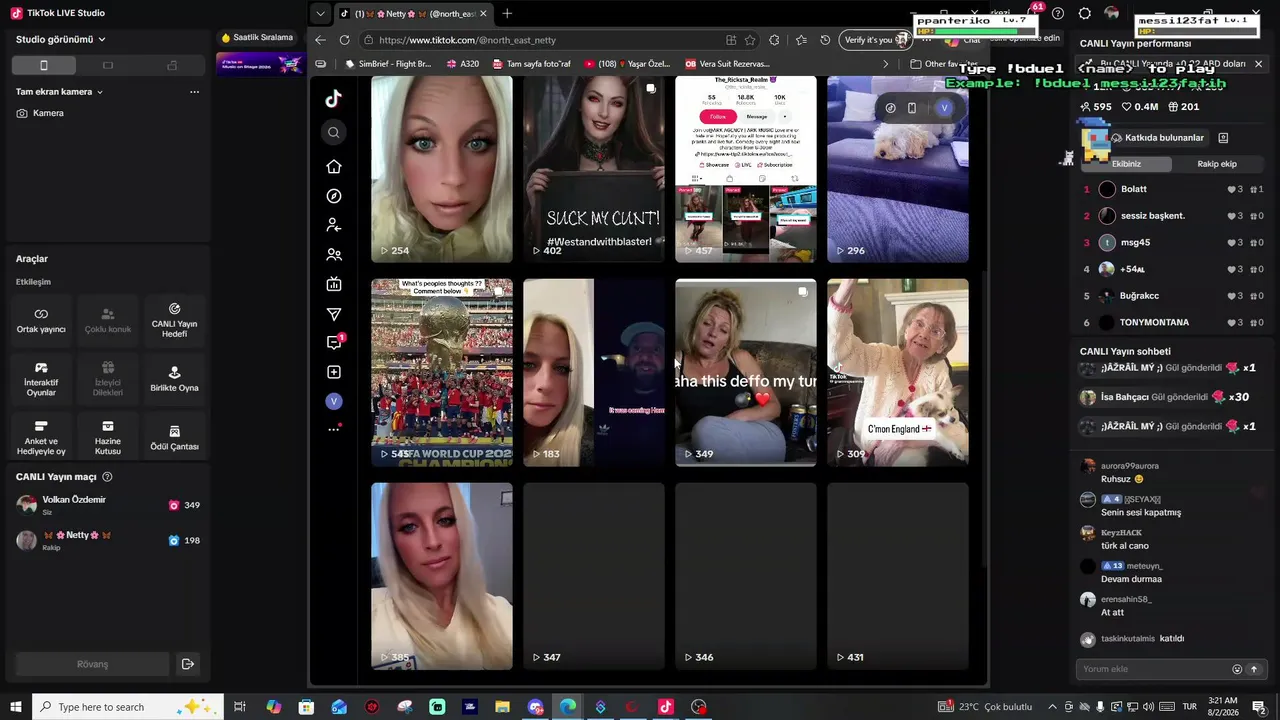Open the TikTok inbox with notification badge

[x=335, y=342]
